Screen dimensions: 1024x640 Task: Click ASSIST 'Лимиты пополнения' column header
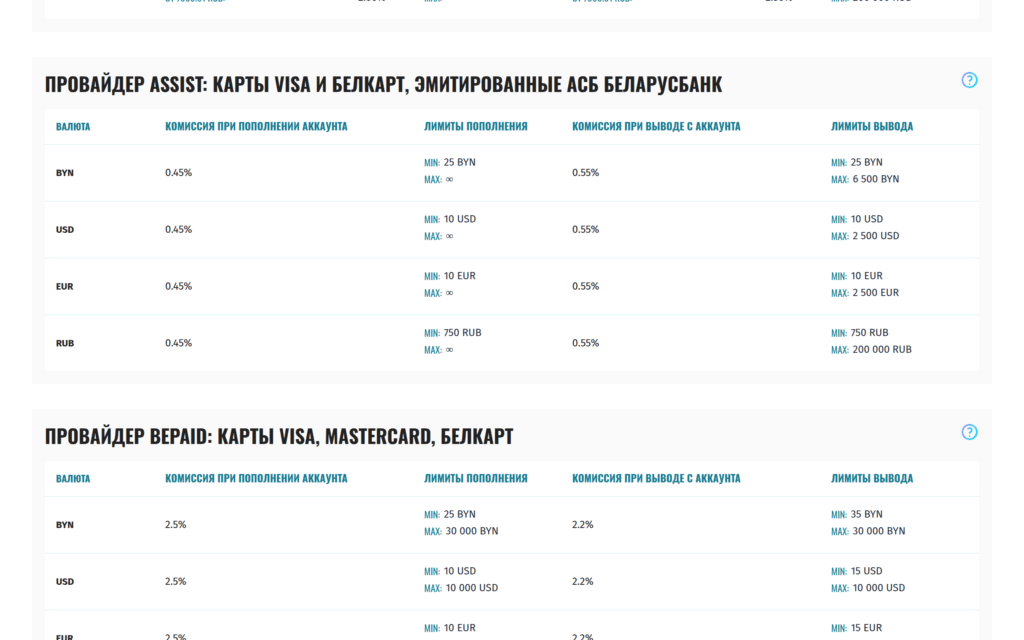click(x=475, y=127)
